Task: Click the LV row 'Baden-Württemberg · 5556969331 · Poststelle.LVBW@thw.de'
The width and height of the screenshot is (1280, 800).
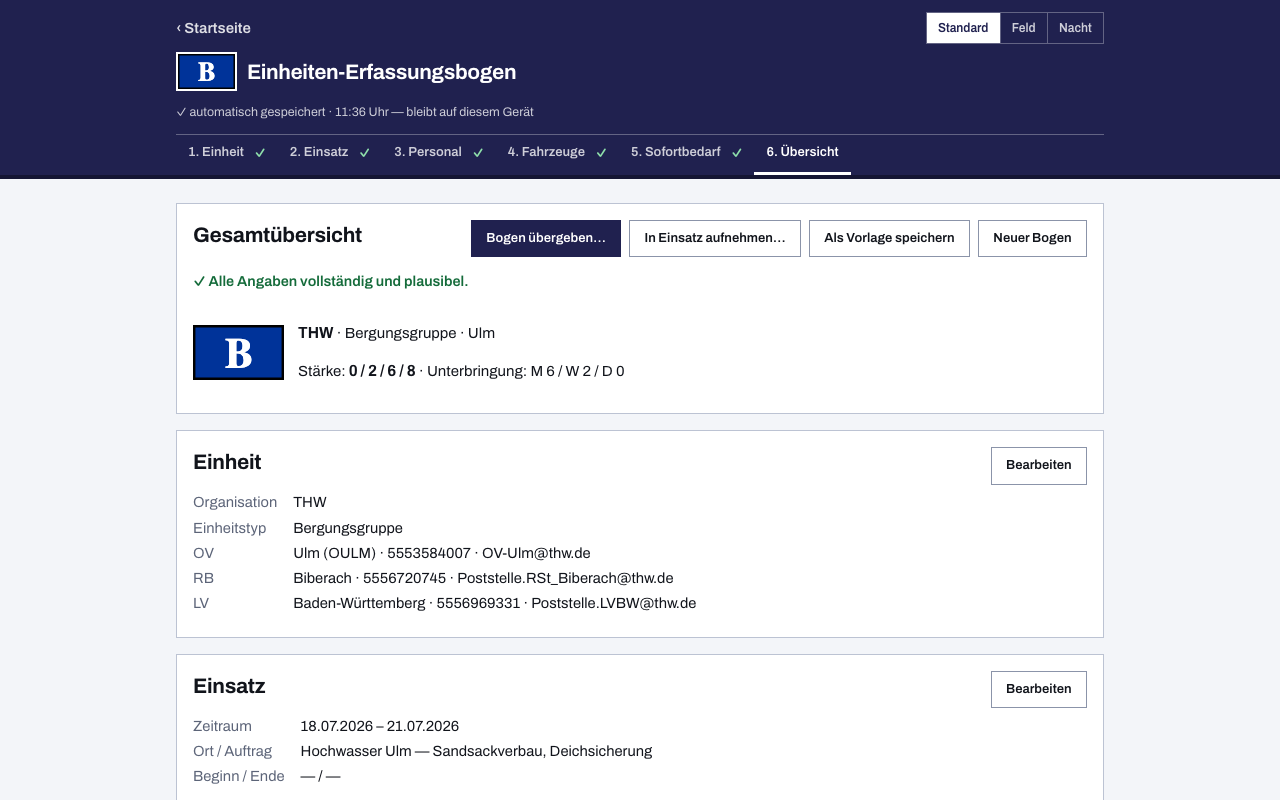Action: (495, 603)
